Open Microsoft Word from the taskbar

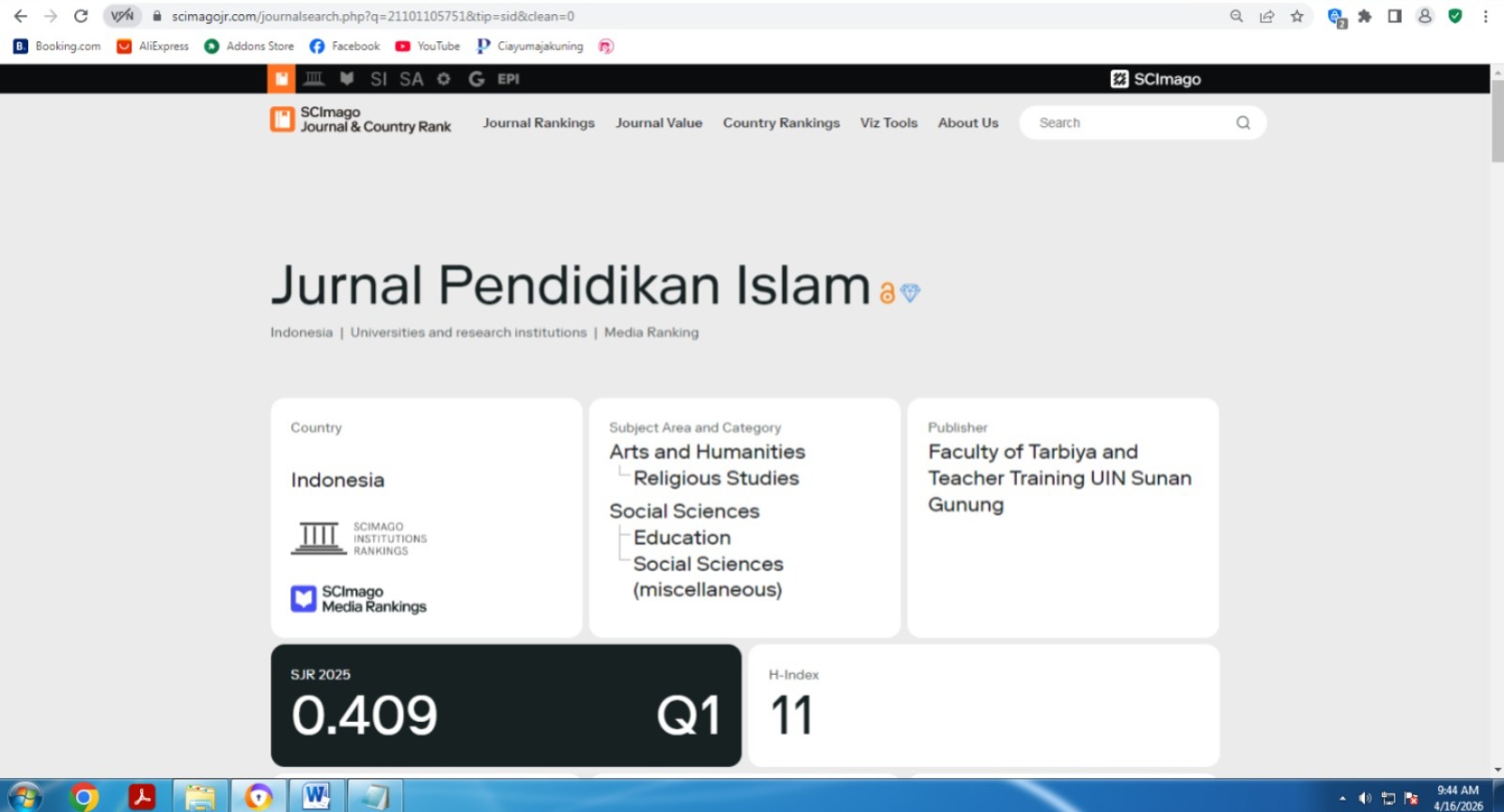pyautogui.click(x=317, y=797)
